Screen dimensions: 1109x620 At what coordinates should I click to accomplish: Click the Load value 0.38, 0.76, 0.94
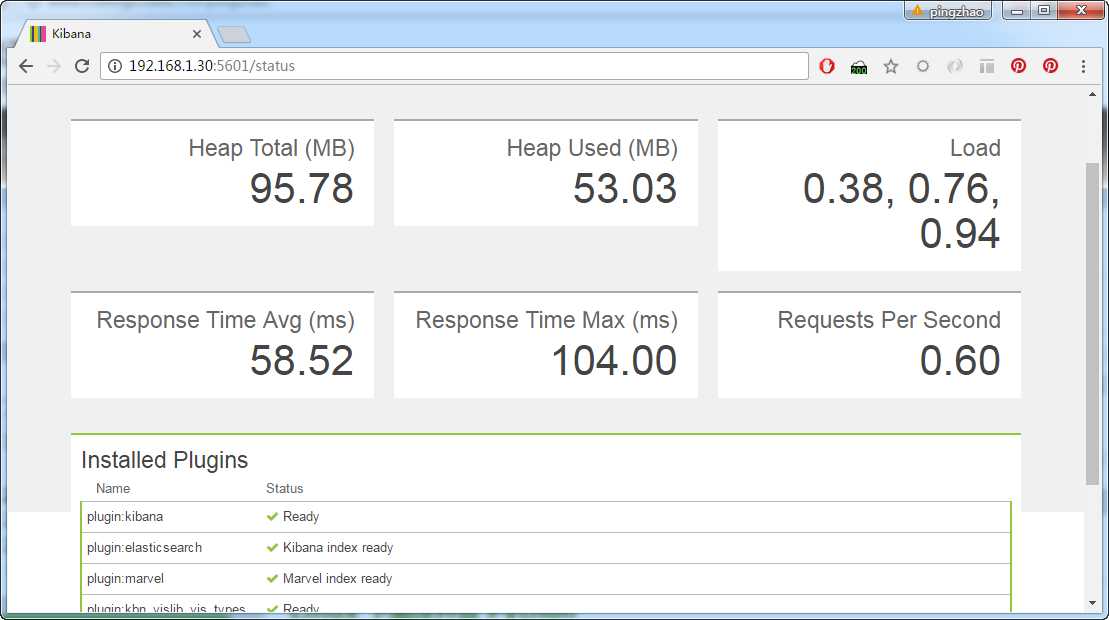[x=901, y=211]
